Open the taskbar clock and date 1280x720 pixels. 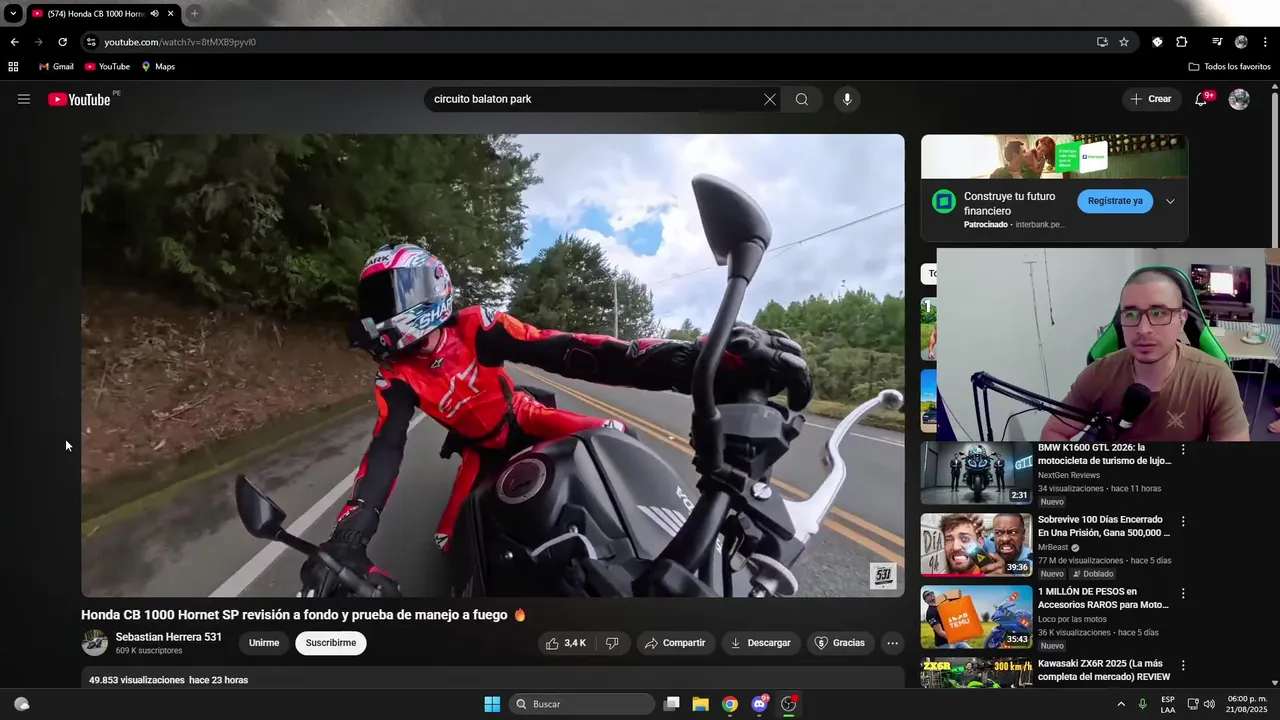(x=1248, y=704)
